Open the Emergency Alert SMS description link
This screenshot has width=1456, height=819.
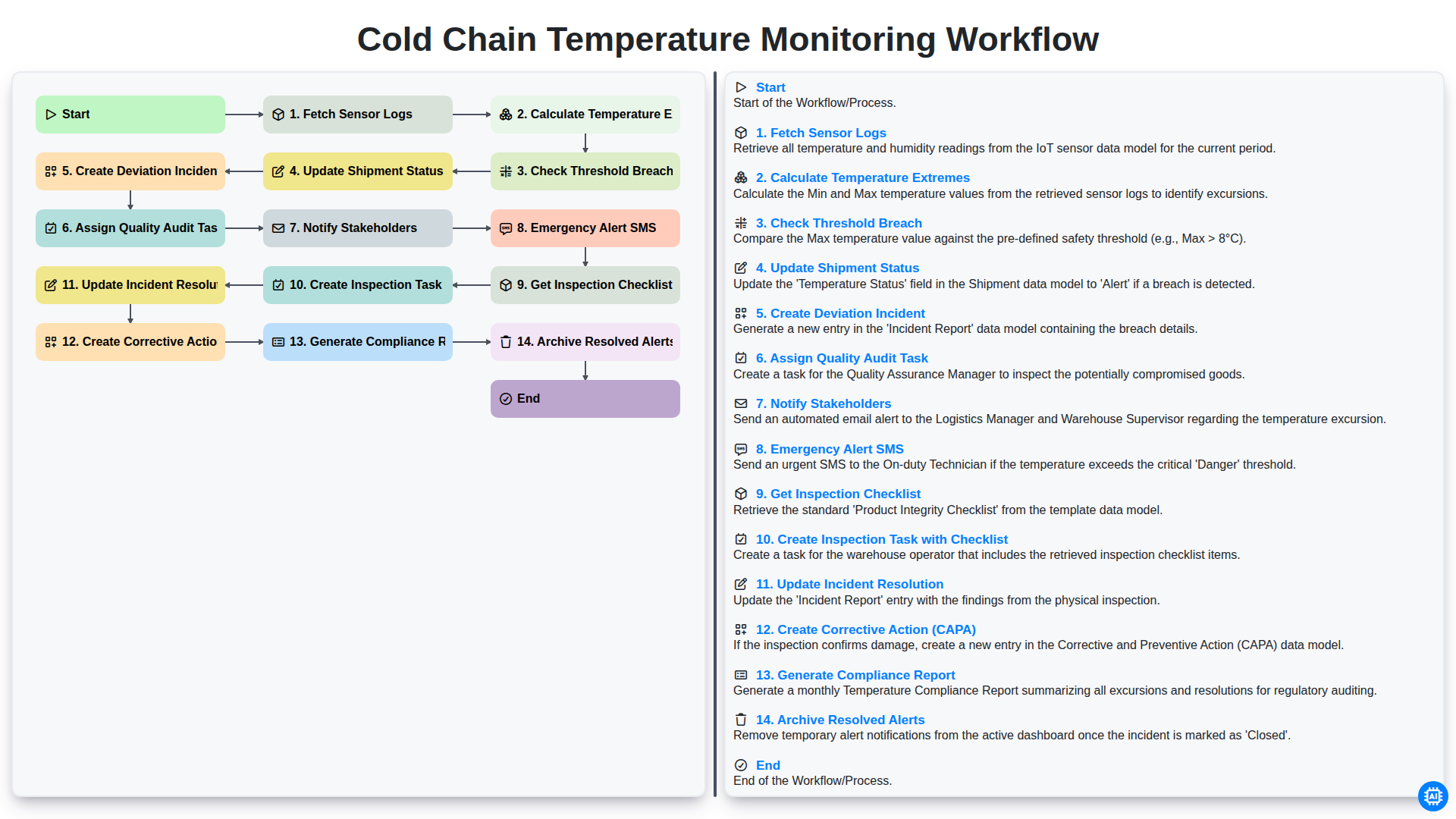pos(830,449)
